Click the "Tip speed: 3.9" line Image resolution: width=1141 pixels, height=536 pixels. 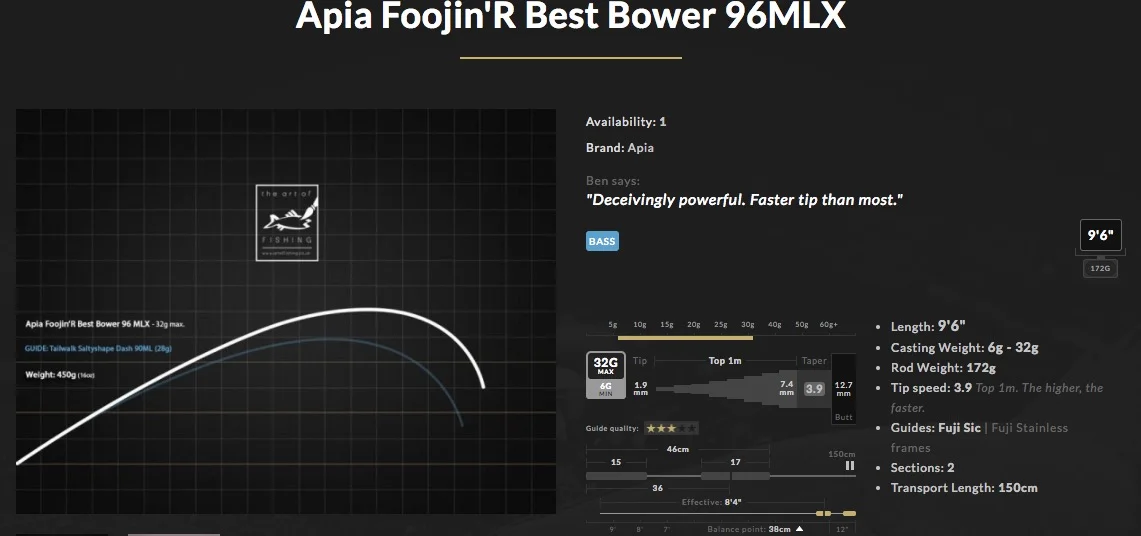click(931, 388)
